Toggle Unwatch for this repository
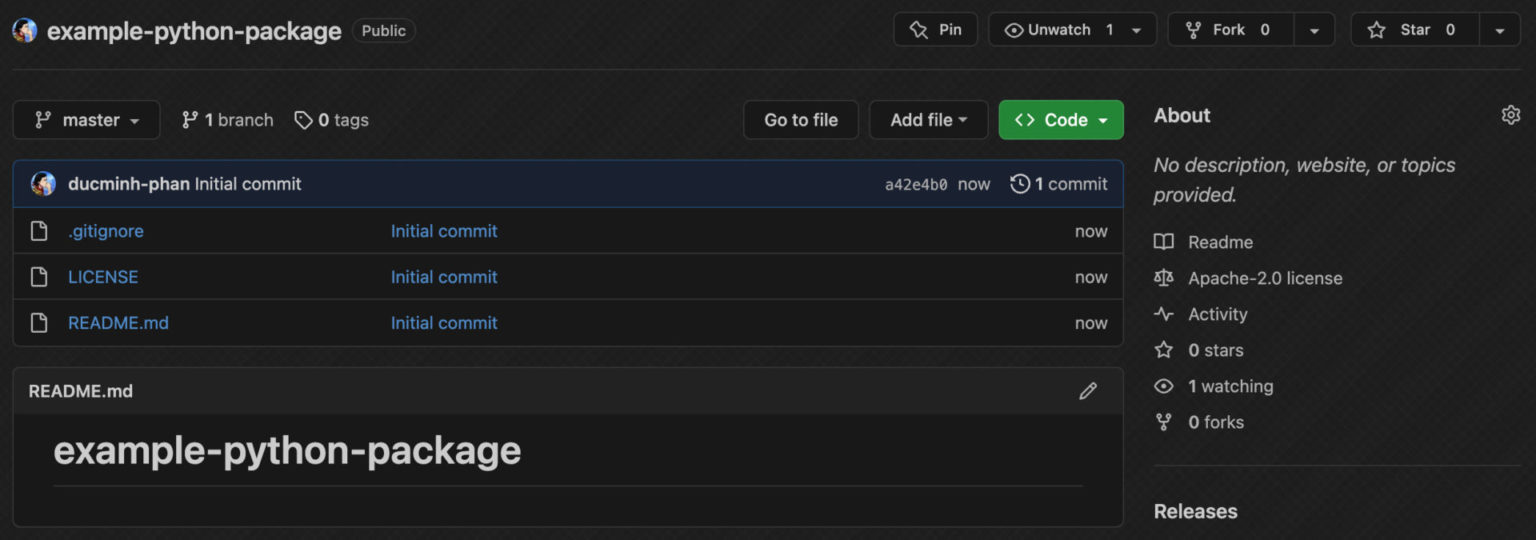1536x540 pixels. (1060, 30)
